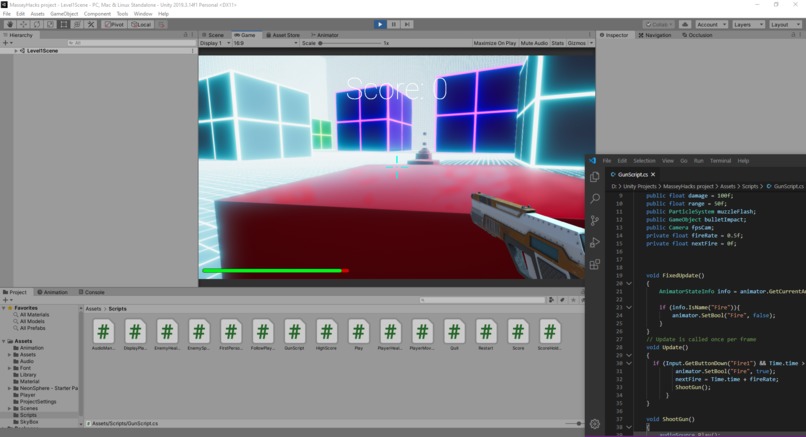Select the Hand tool in Unity toolbar

coord(10,24)
